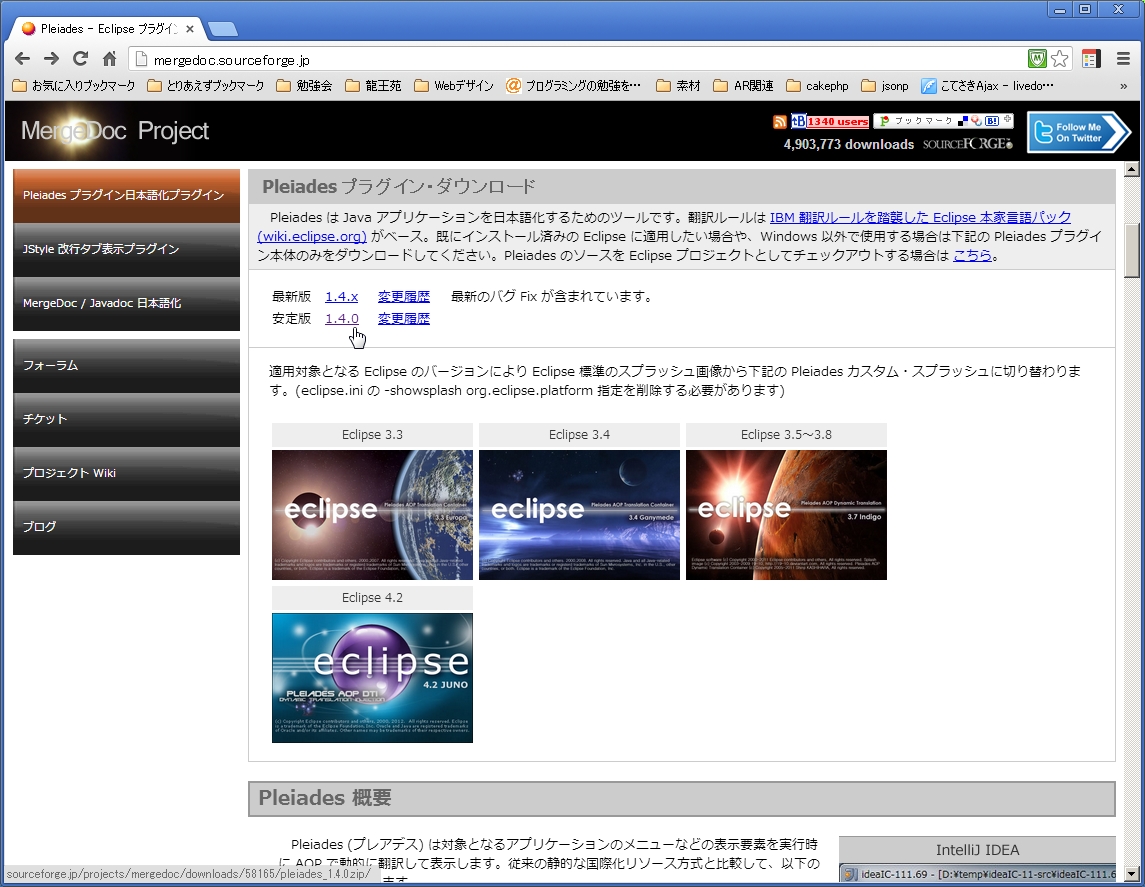Open the SourceForge logo link
Viewport: 1145px width, 887px height.
pyautogui.click(x=968, y=144)
